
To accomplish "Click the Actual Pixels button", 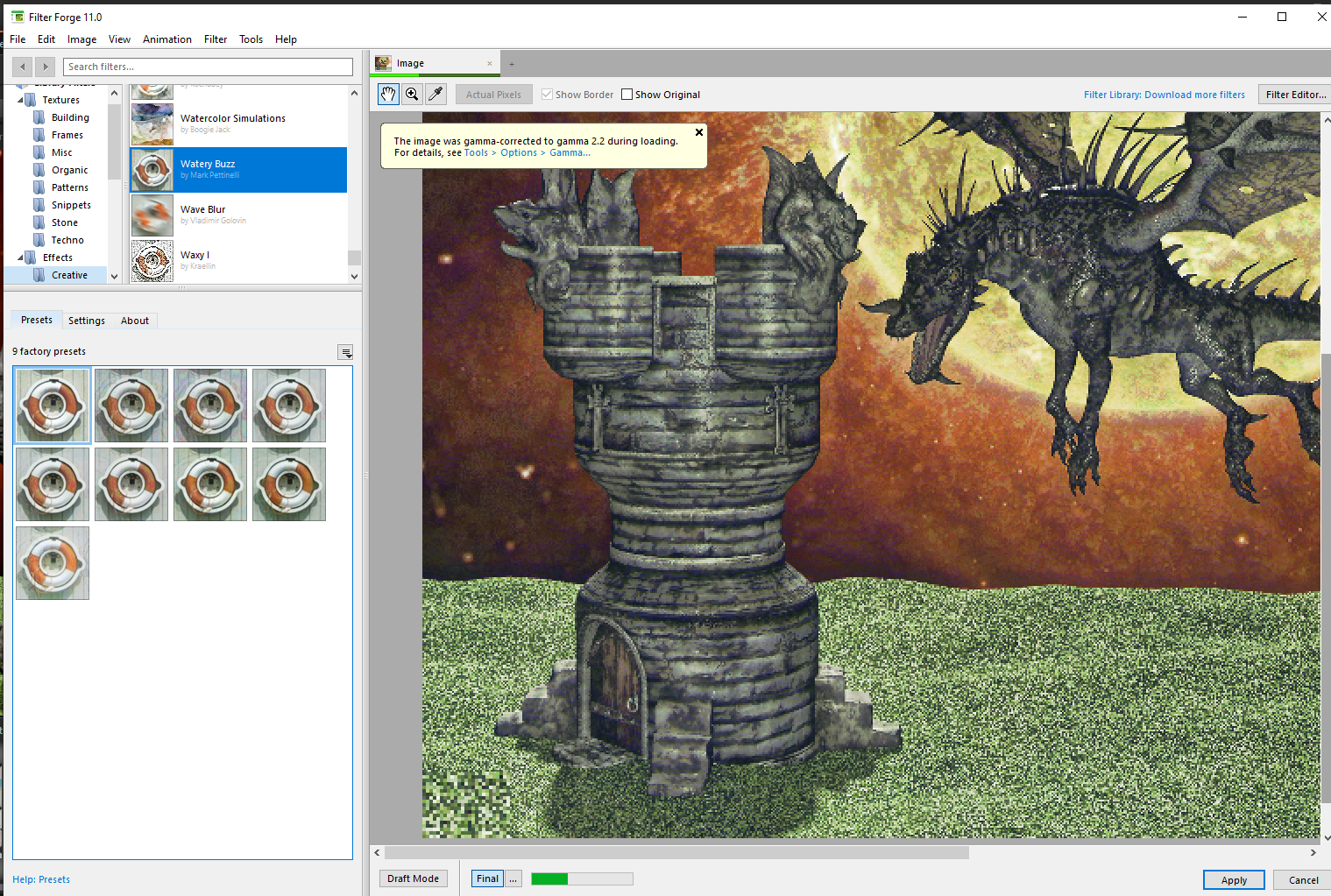I will [x=493, y=95].
